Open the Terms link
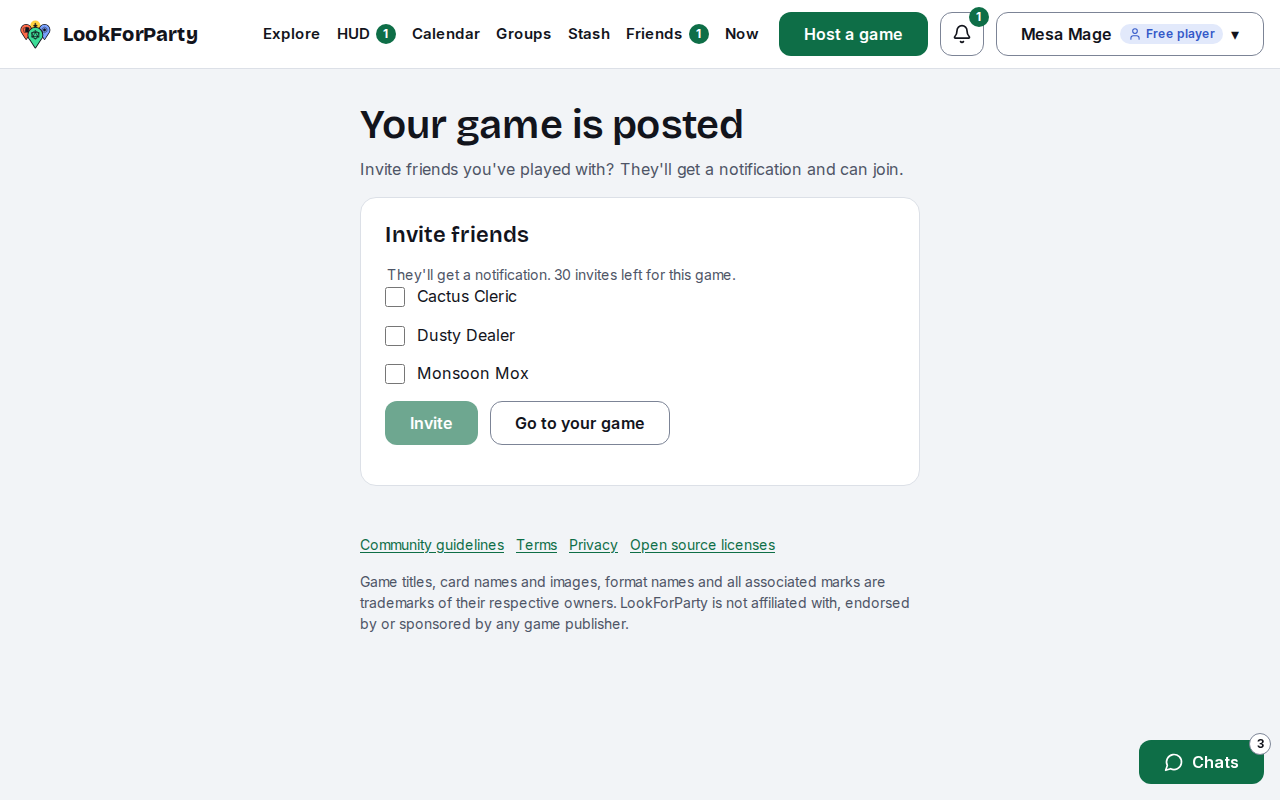 point(536,545)
